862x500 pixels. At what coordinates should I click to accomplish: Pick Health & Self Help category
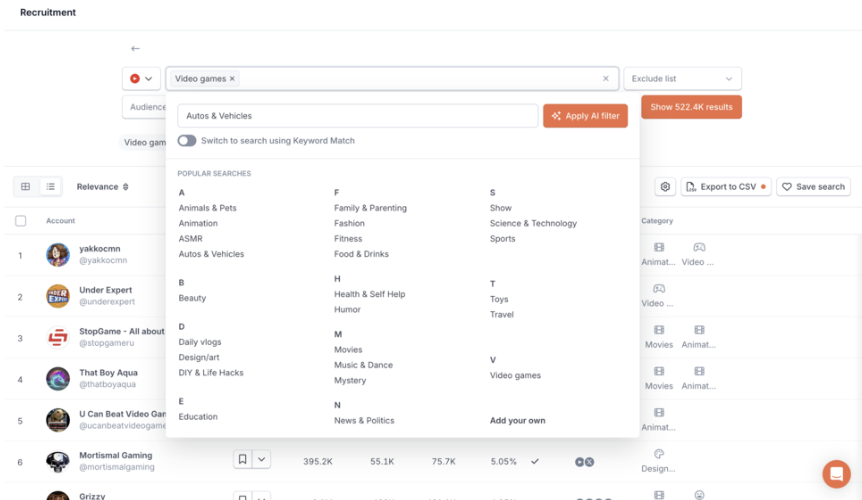click(x=369, y=294)
